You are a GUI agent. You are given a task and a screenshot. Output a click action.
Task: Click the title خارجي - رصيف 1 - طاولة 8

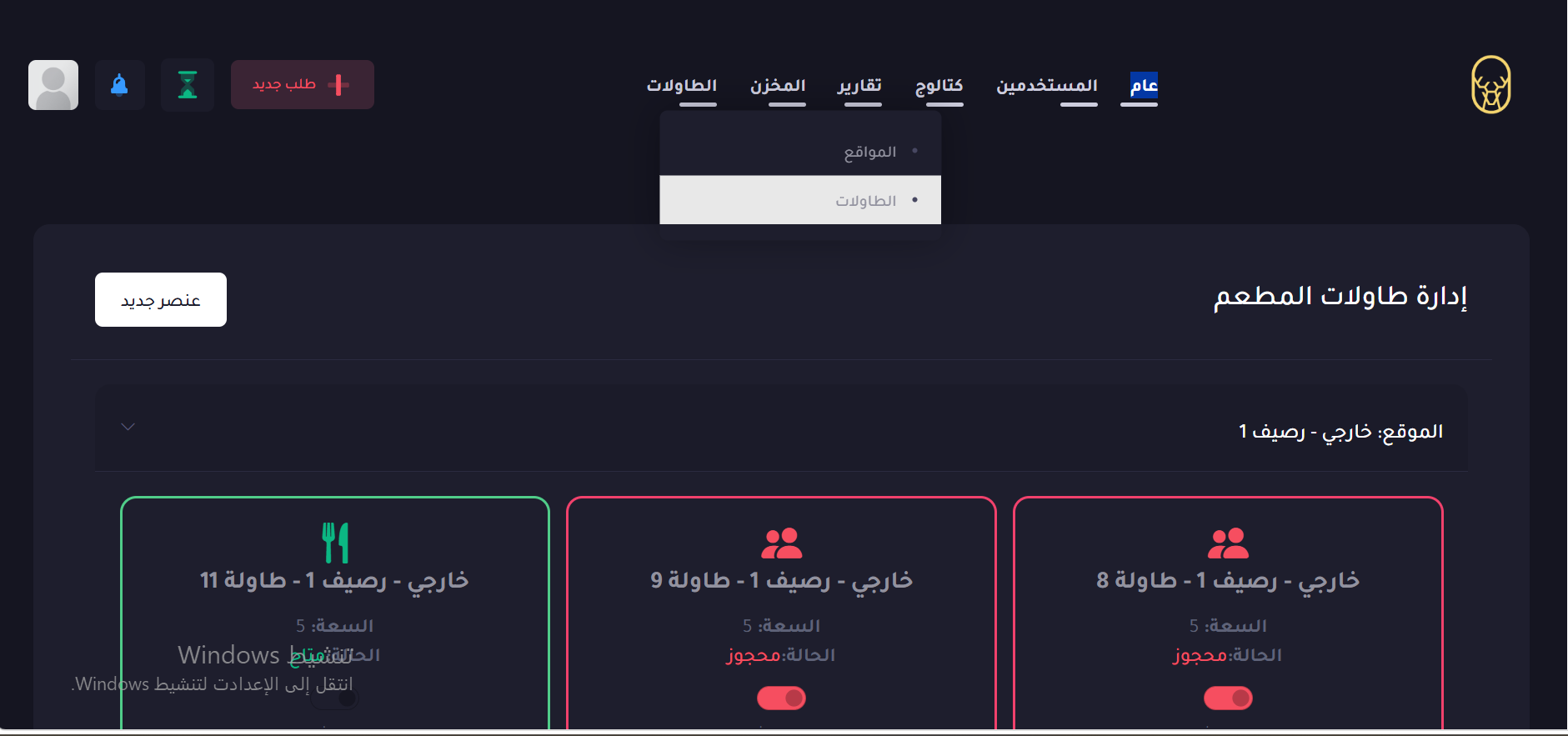(x=1228, y=580)
